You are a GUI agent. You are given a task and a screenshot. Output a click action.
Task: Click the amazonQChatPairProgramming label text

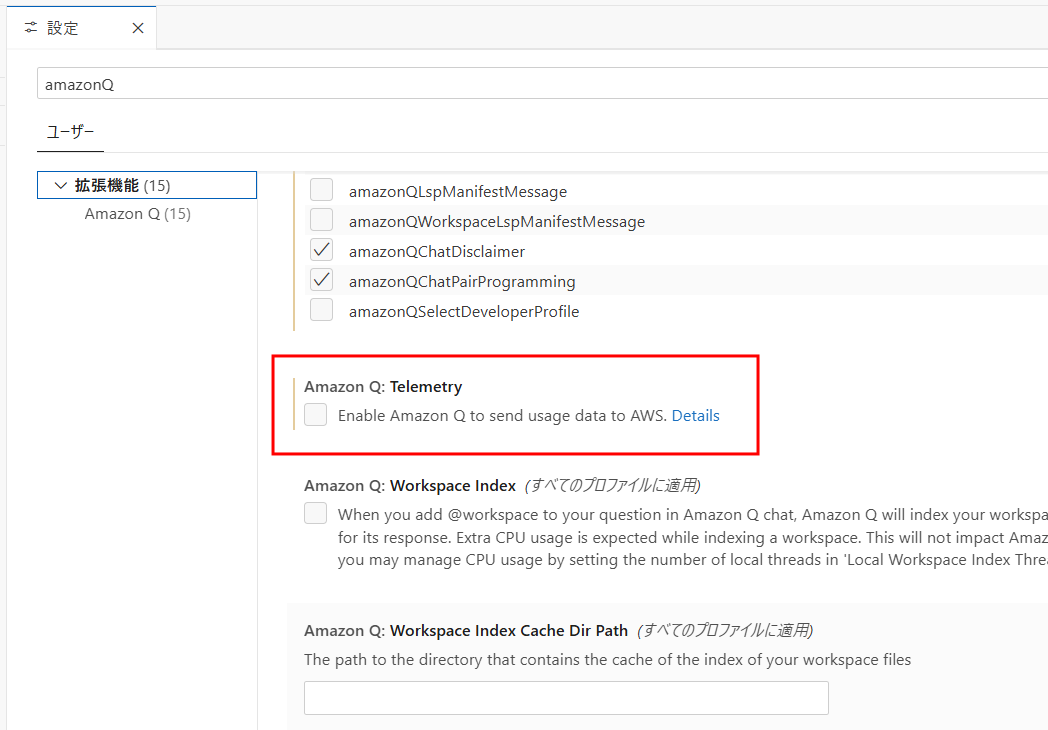click(462, 281)
